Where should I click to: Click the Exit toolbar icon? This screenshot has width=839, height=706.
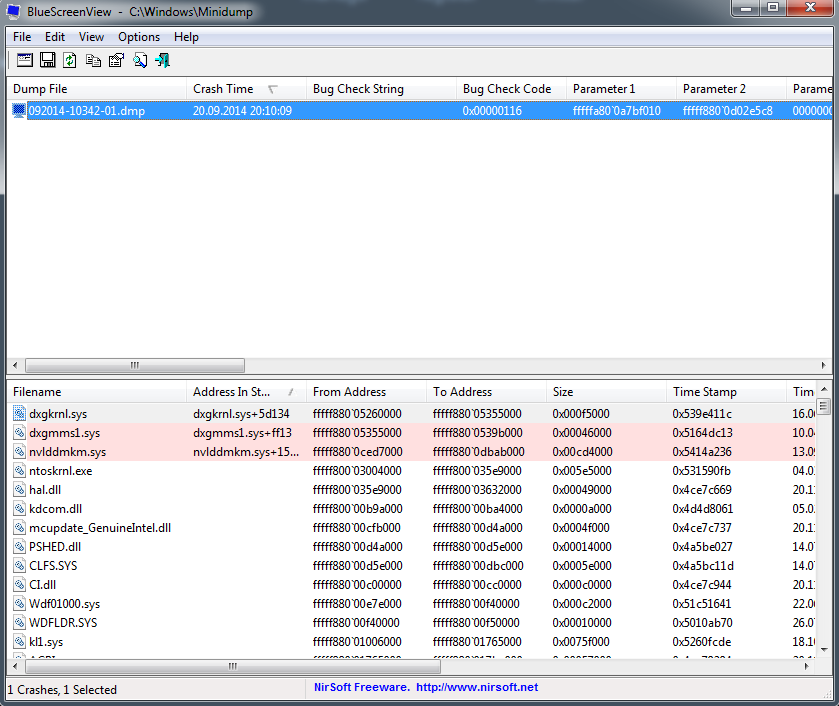(162, 60)
